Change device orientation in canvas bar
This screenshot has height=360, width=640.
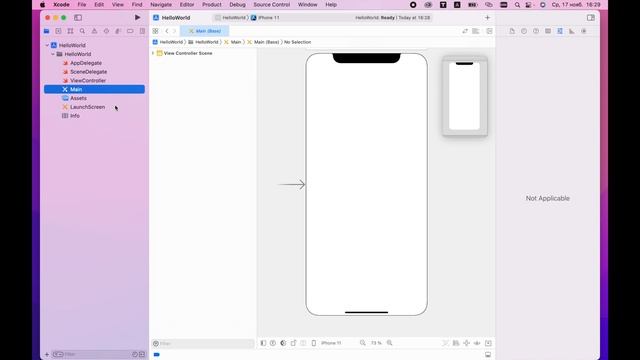(x=293, y=343)
